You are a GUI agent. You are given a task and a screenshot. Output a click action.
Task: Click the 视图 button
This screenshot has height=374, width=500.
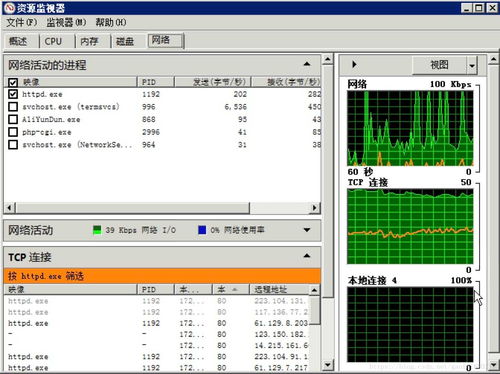point(439,65)
